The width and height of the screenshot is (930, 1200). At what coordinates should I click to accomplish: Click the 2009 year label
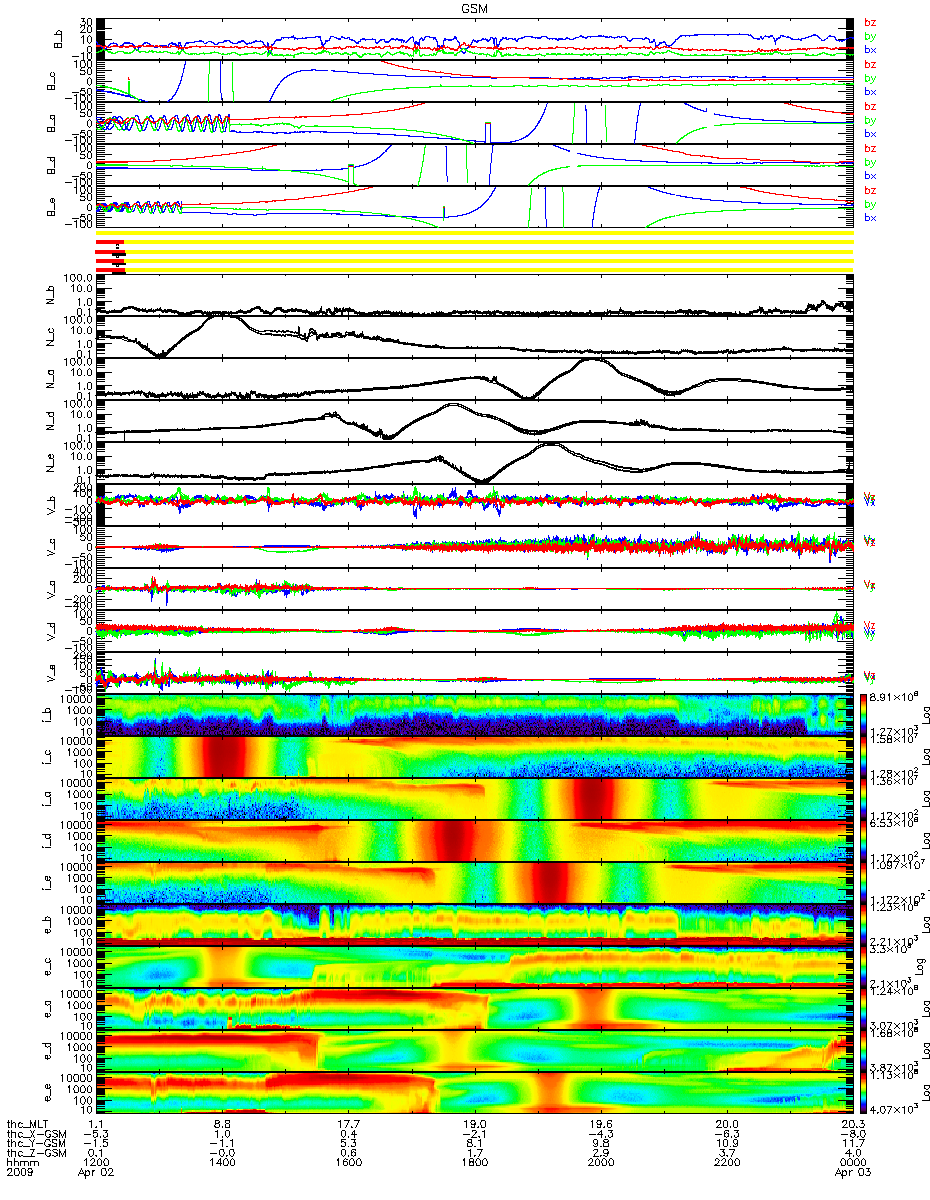[x=20, y=1172]
